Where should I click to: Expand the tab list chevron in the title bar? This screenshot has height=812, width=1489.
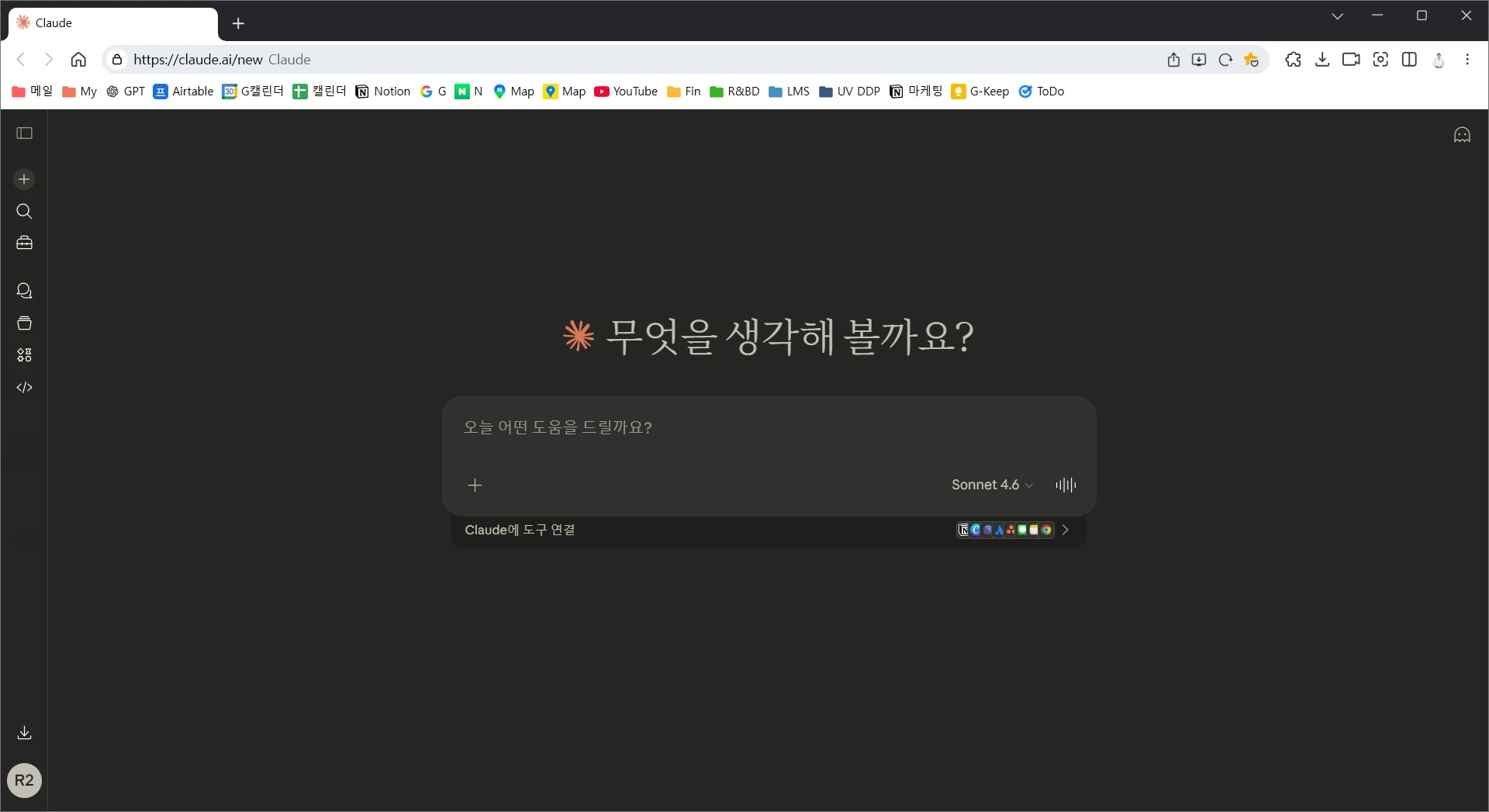1337,16
